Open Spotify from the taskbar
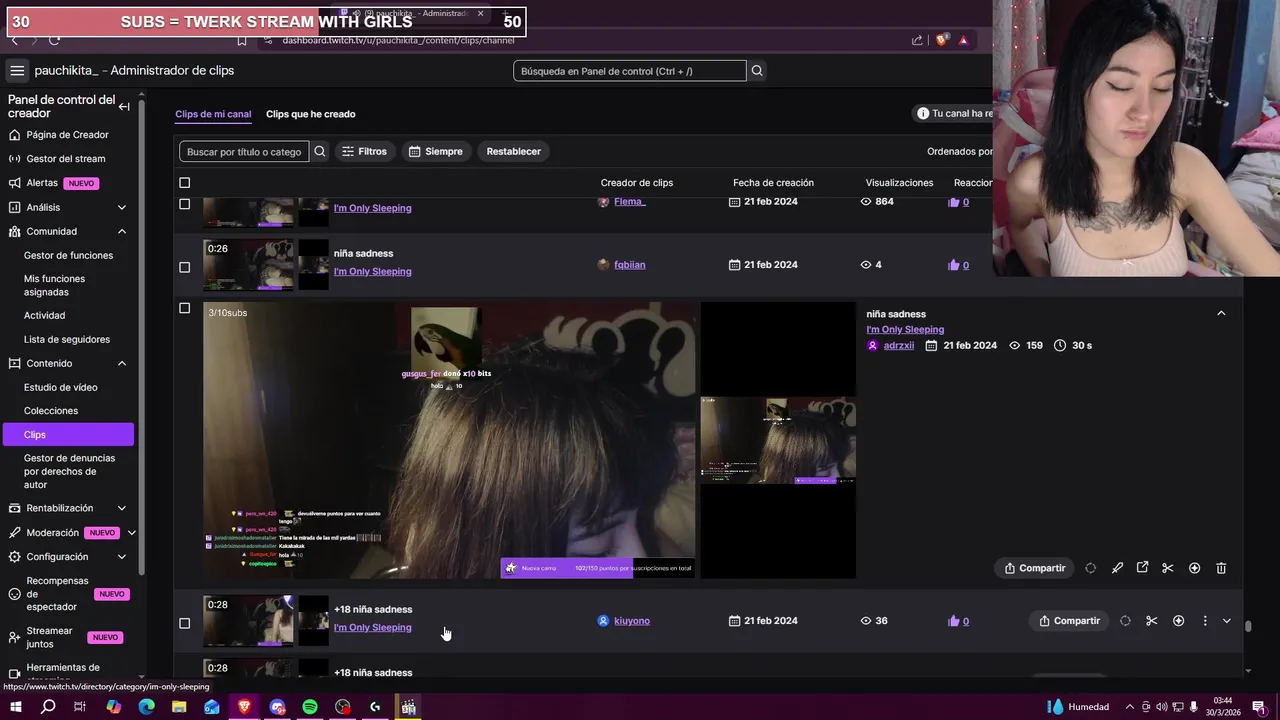The width and height of the screenshot is (1280, 720). tap(310, 707)
